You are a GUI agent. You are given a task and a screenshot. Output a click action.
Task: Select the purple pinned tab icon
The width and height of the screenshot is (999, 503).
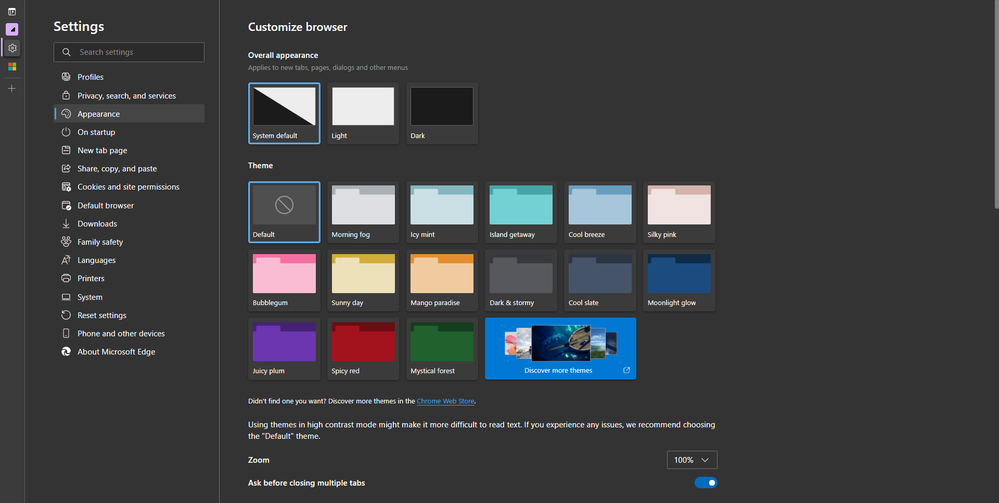[x=11, y=29]
